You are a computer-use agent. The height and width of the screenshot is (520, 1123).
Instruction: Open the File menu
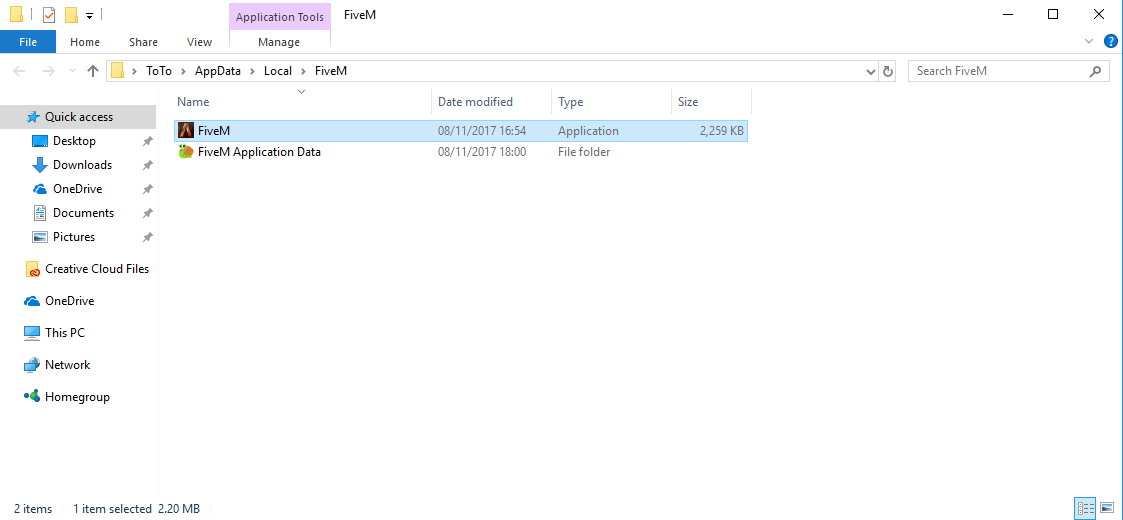point(28,42)
